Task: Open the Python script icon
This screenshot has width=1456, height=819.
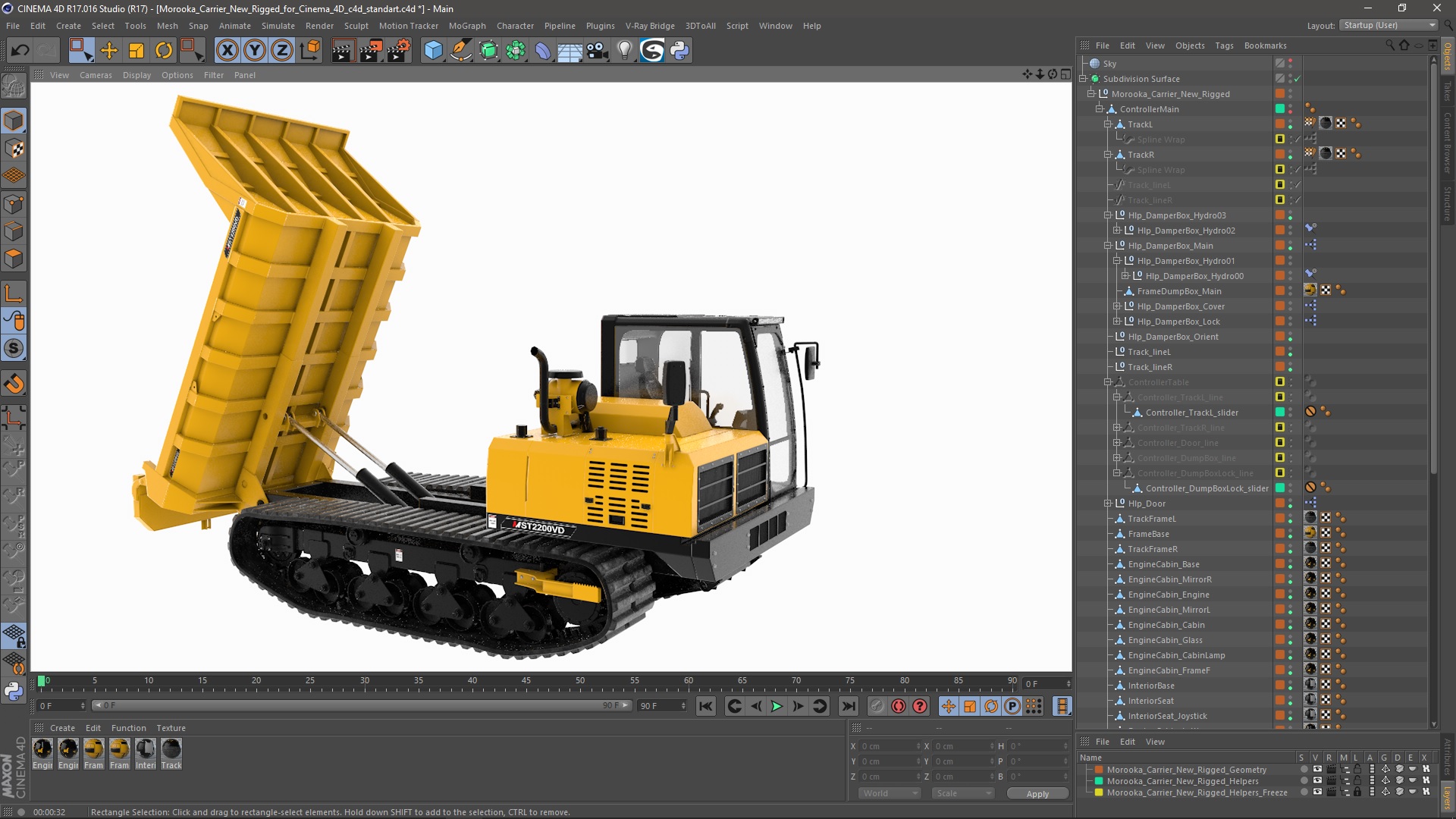Action: [x=679, y=51]
